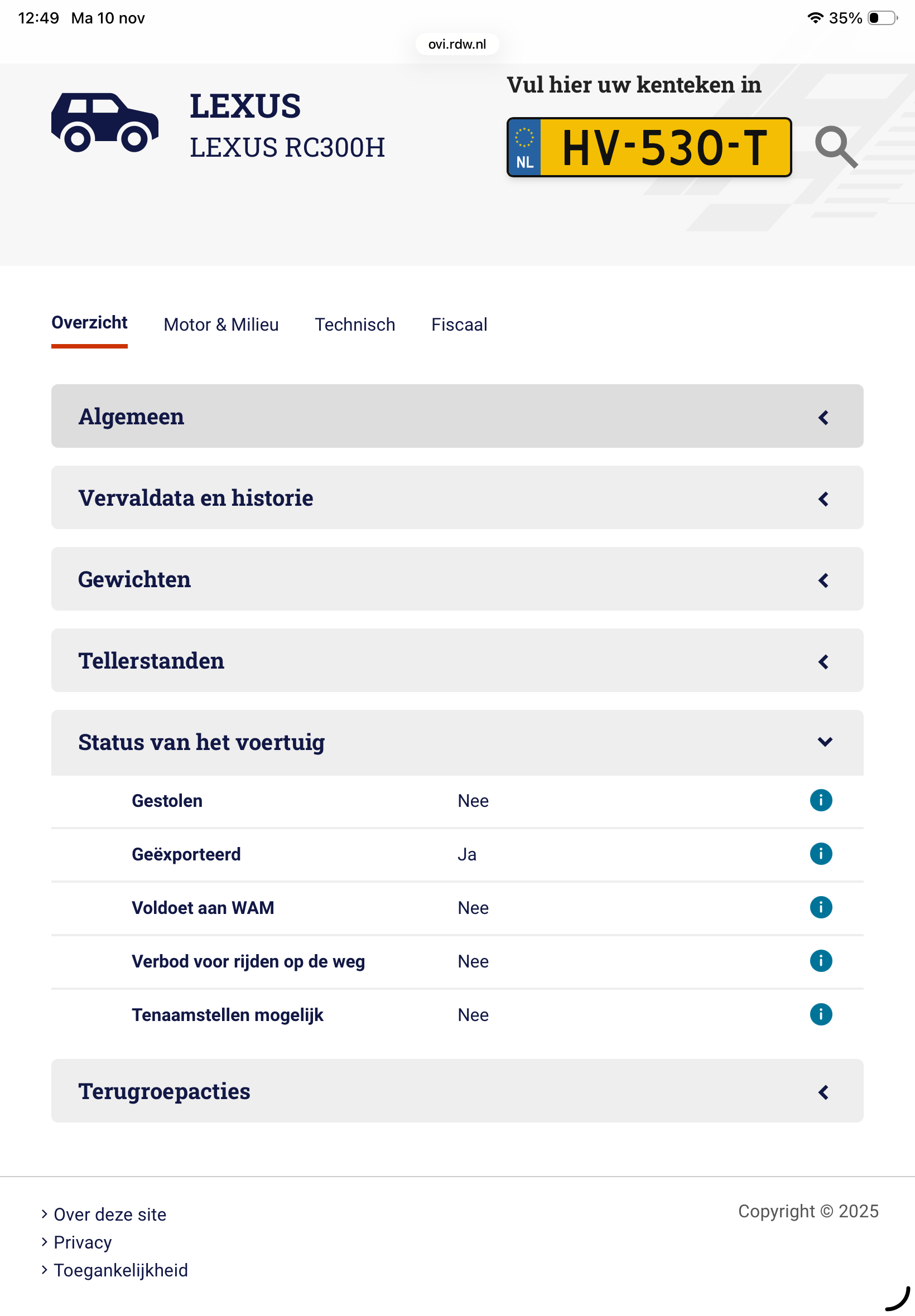915x1316 pixels.
Task: Click the magnifying glass search icon
Action: point(836,147)
